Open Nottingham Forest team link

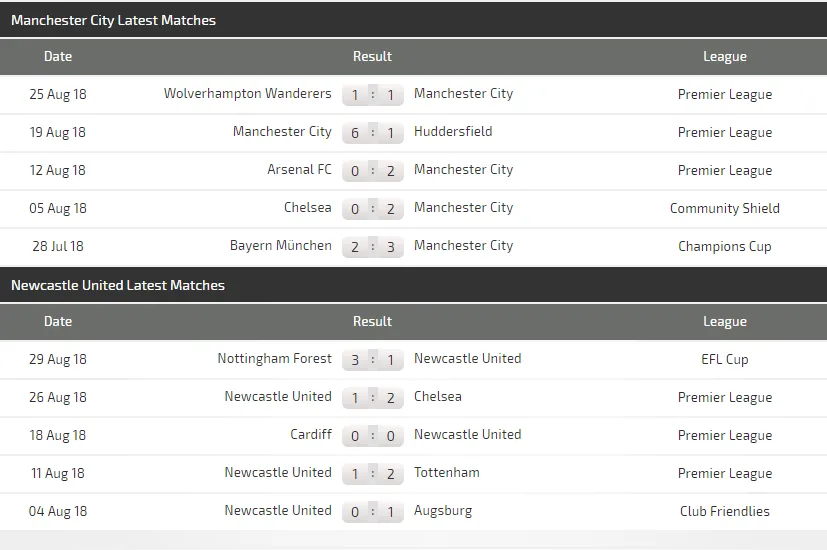(x=274, y=359)
